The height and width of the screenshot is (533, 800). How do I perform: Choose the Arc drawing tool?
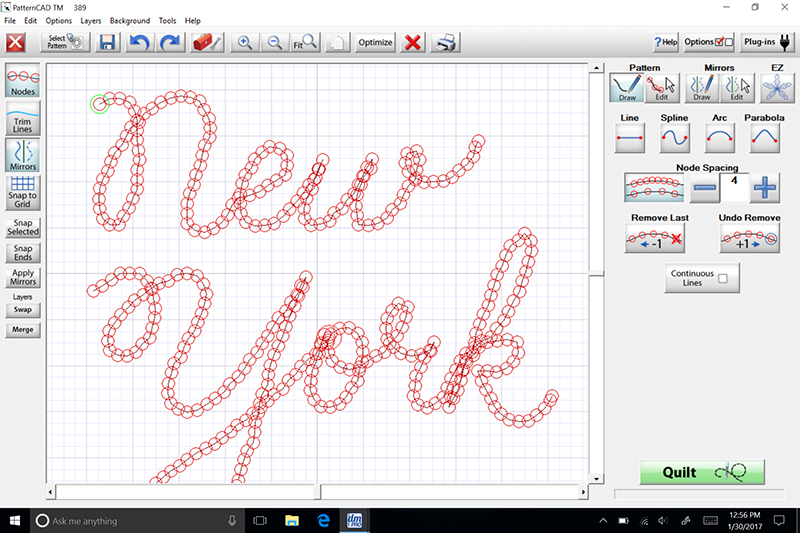[720, 139]
